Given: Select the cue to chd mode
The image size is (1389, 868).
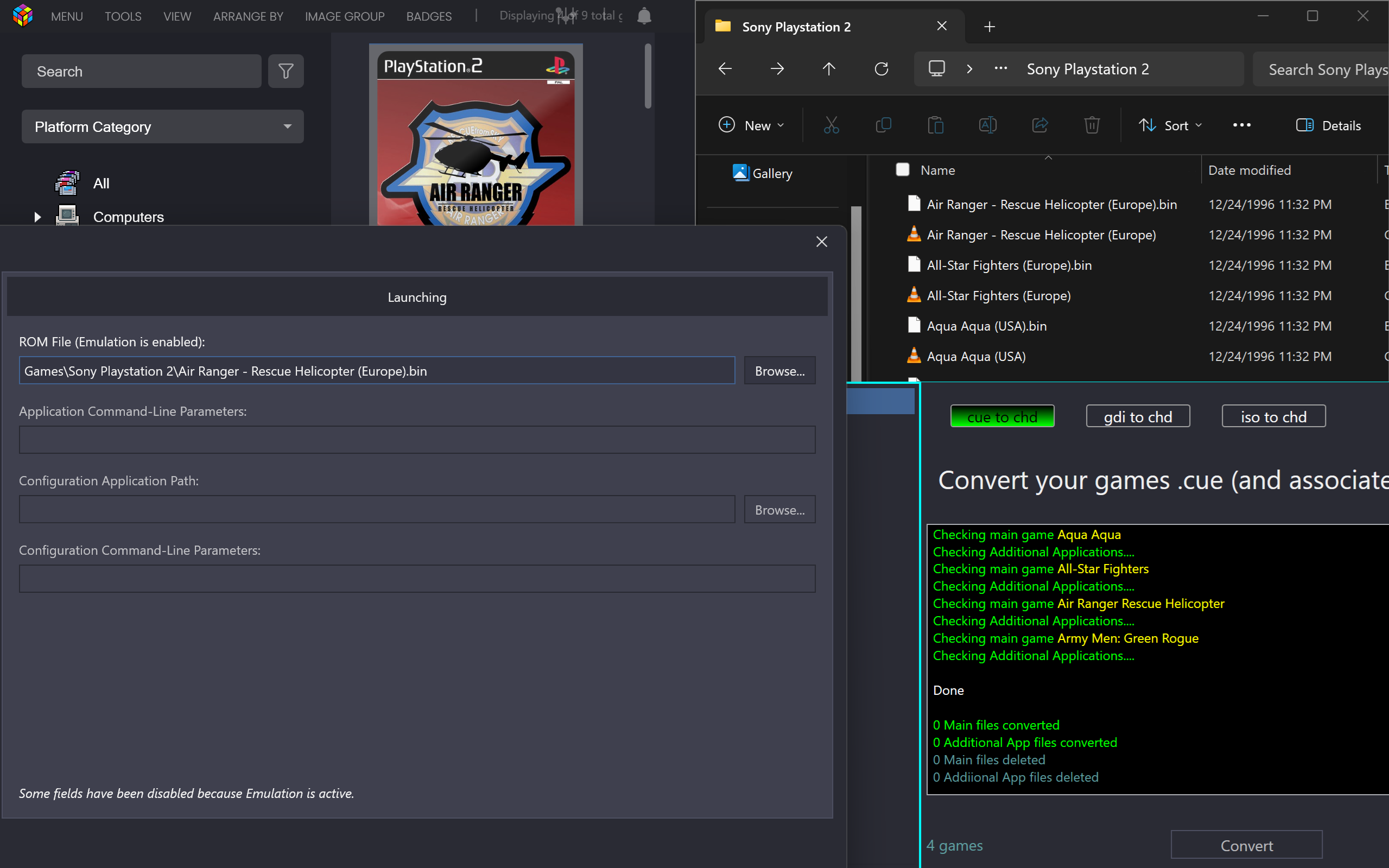Looking at the screenshot, I should [1001, 416].
